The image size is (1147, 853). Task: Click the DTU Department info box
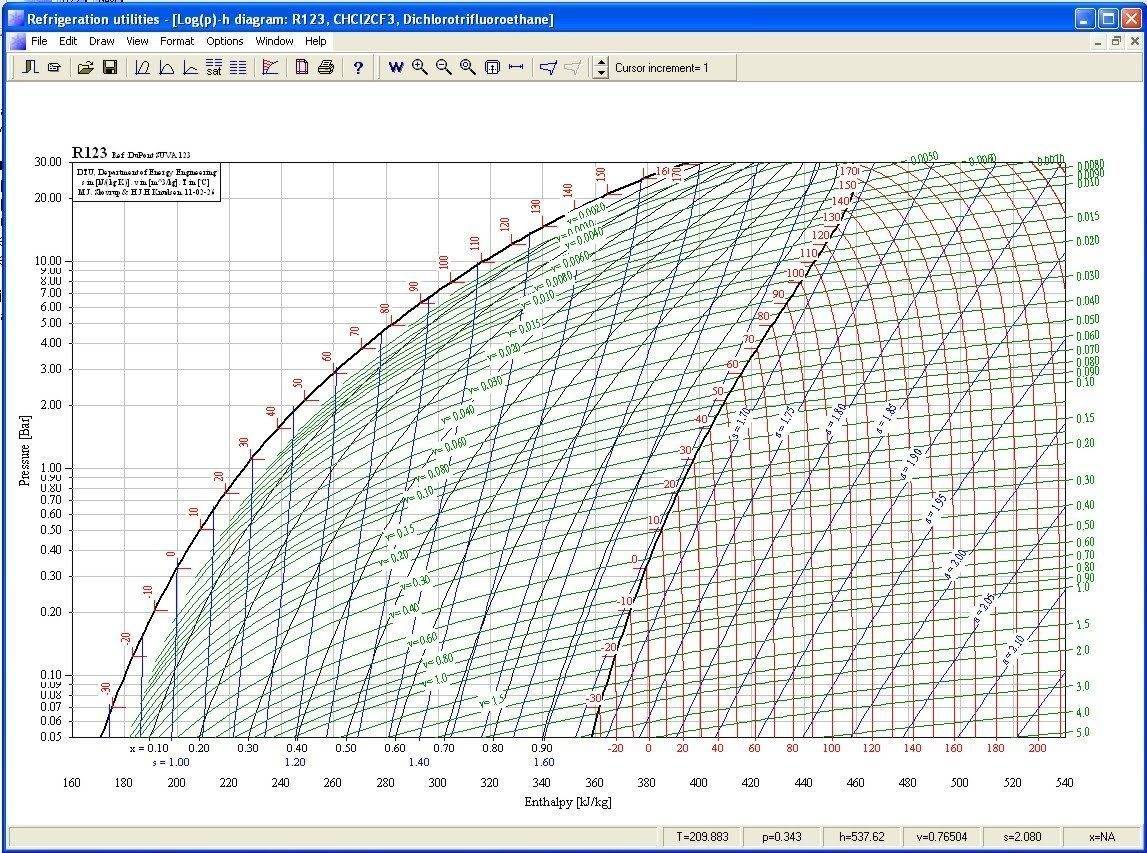coord(146,182)
